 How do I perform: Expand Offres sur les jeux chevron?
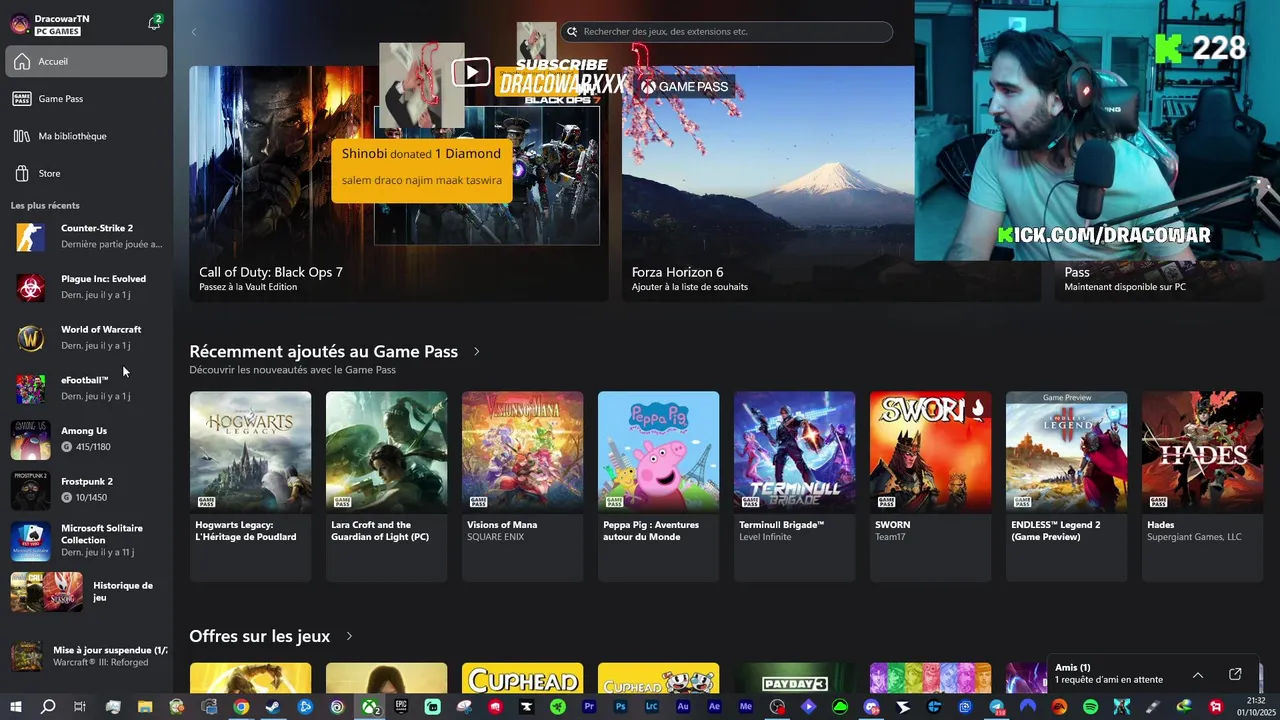coord(349,636)
